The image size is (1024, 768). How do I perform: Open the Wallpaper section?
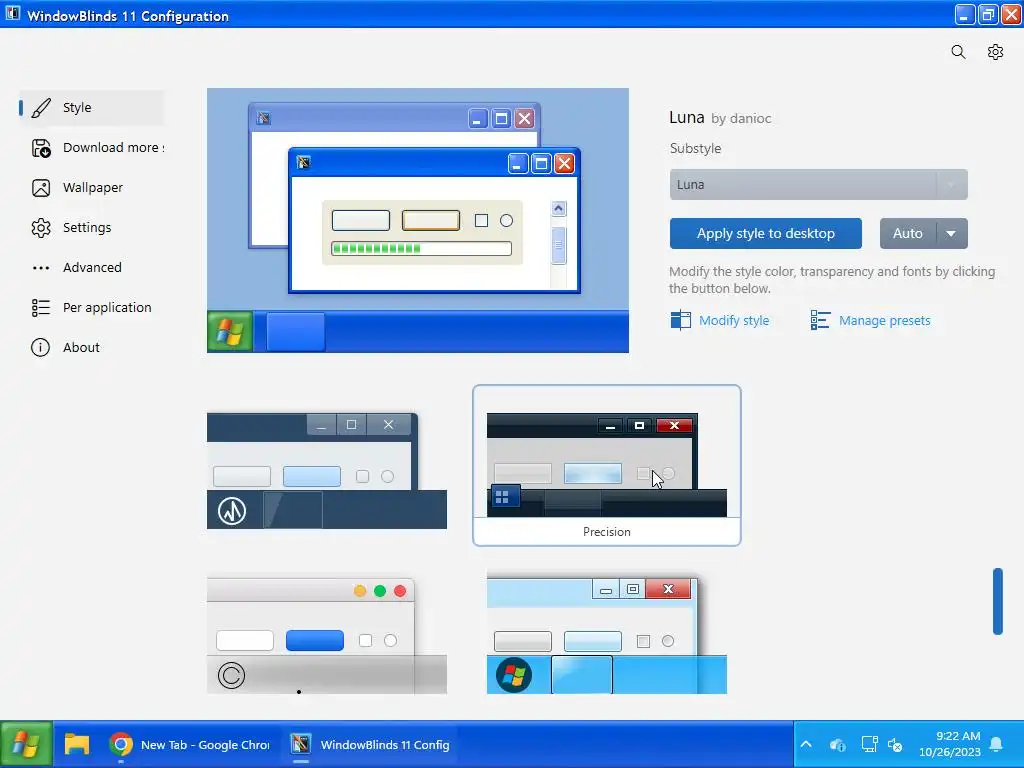(91, 188)
